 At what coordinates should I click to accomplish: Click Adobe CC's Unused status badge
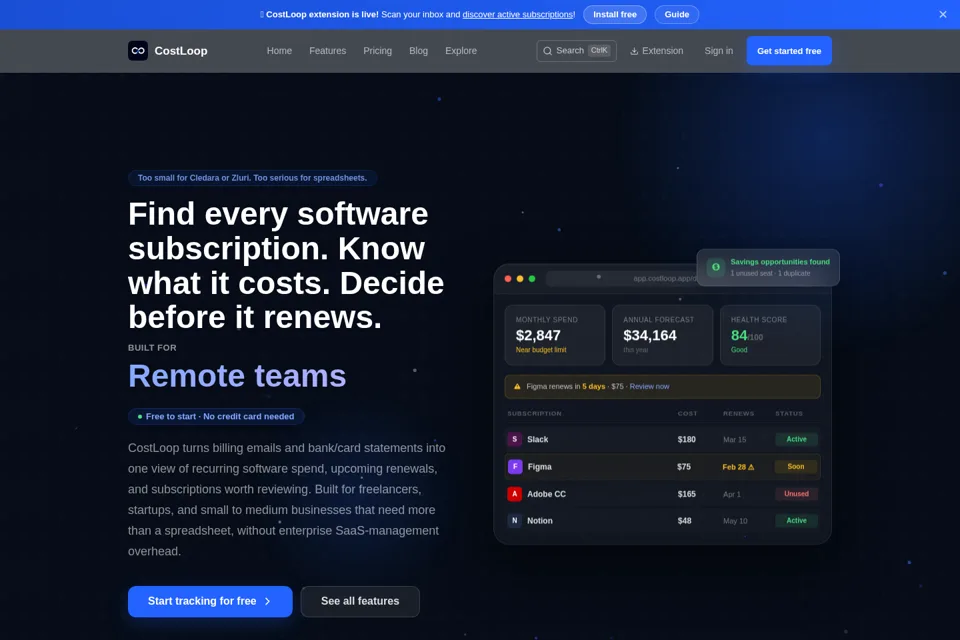pyautogui.click(x=797, y=494)
